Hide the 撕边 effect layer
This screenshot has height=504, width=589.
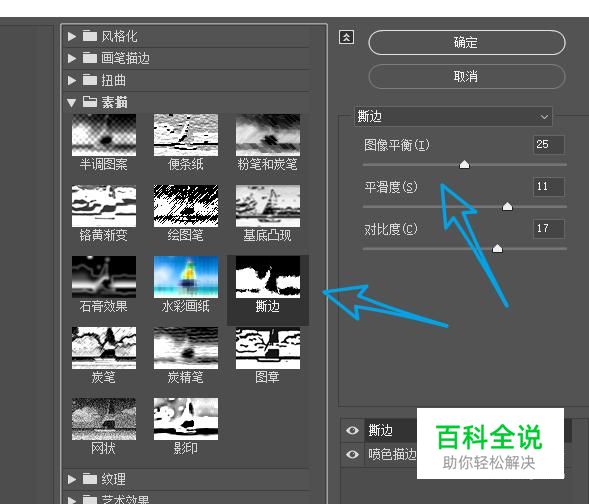pos(352,430)
